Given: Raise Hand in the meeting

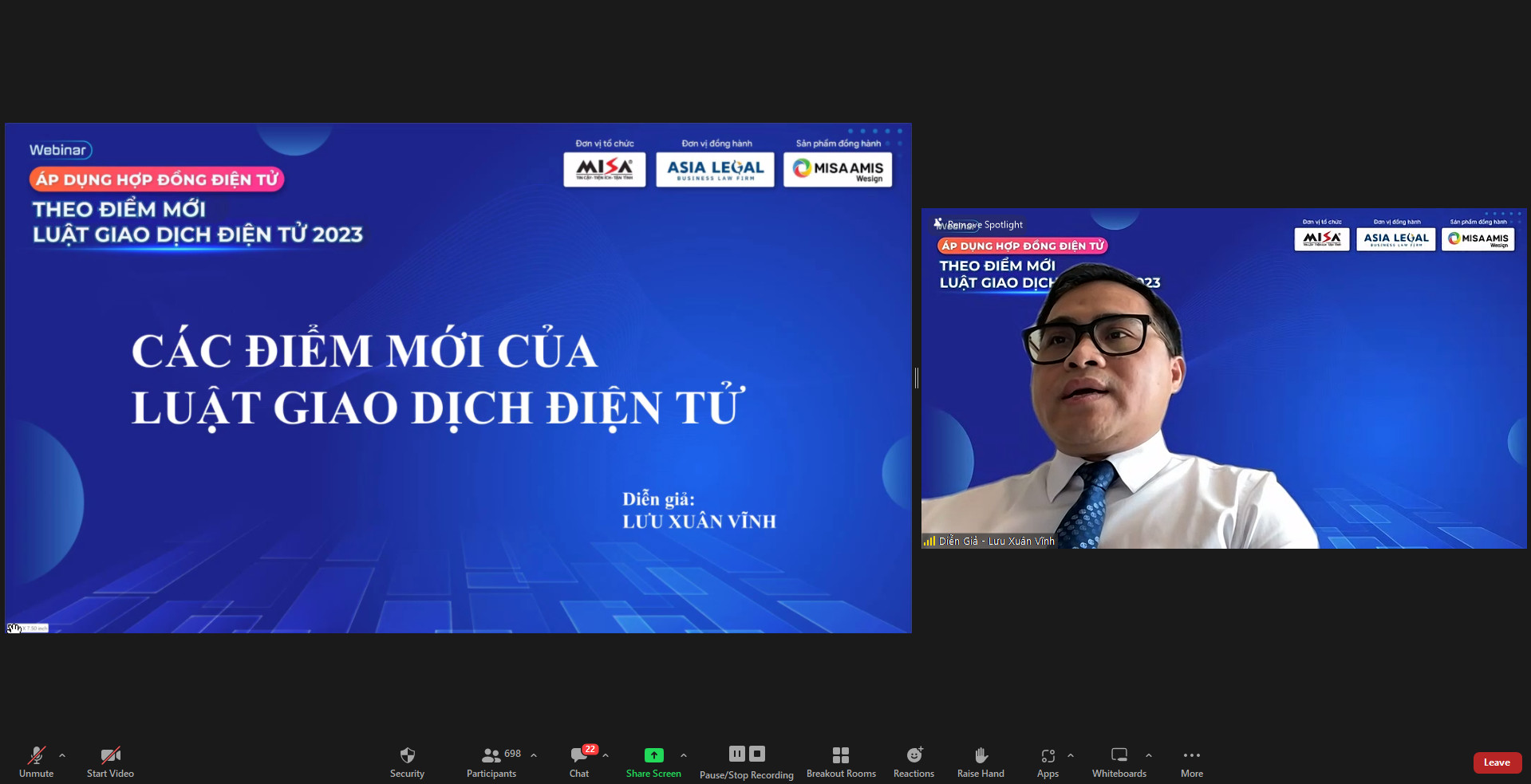Looking at the screenshot, I should point(981,761).
